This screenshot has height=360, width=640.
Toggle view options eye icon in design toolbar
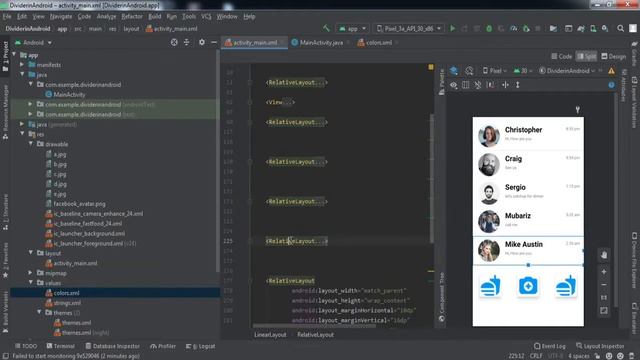(x=453, y=85)
